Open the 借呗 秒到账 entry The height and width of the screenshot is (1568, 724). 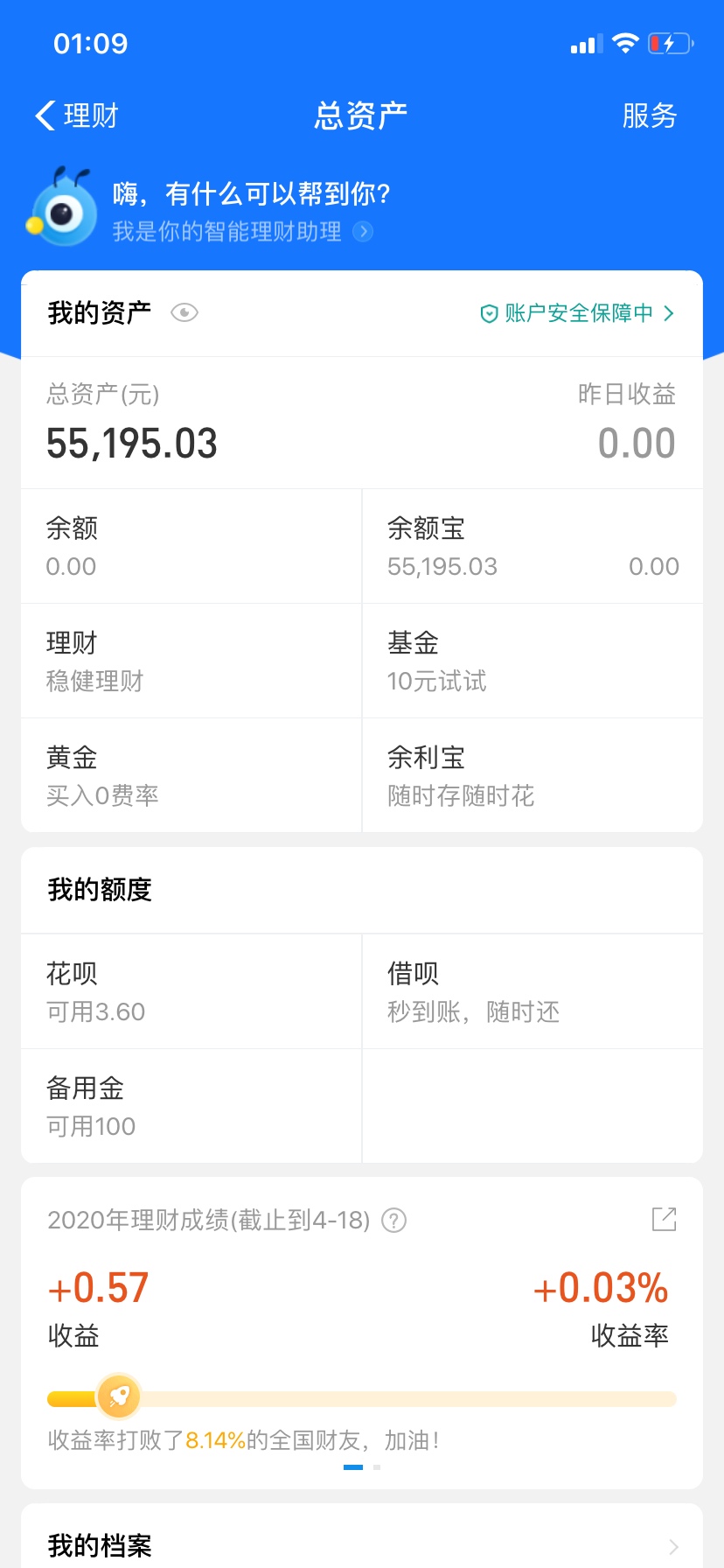click(x=533, y=991)
